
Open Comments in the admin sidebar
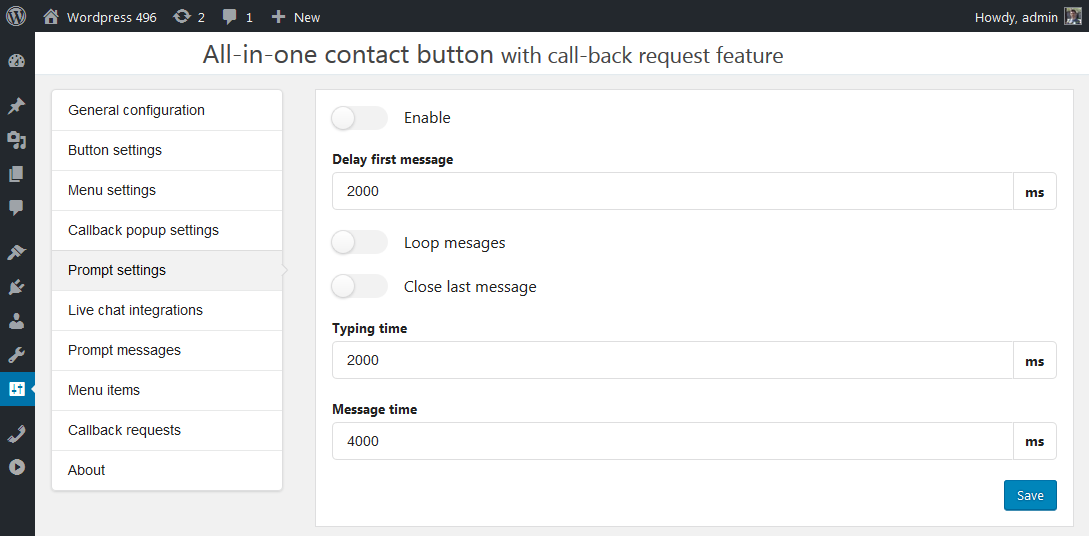tap(16, 208)
